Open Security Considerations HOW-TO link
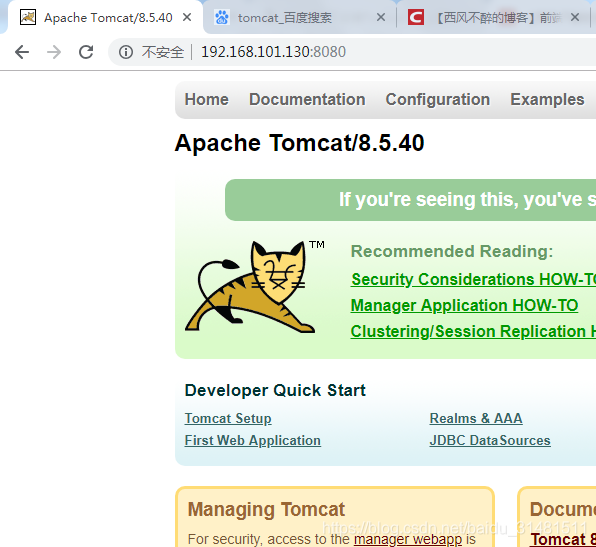The height and width of the screenshot is (547, 596). [x=473, y=279]
